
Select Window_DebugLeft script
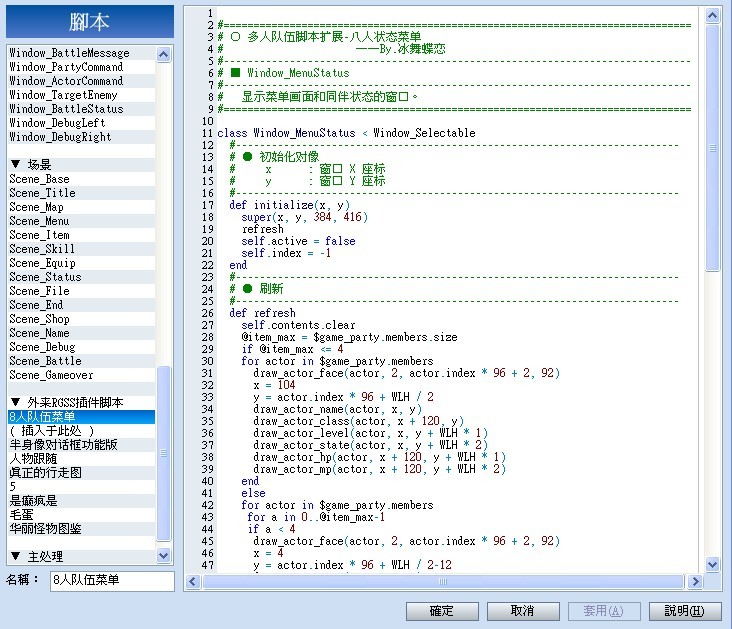click(x=81, y=123)
